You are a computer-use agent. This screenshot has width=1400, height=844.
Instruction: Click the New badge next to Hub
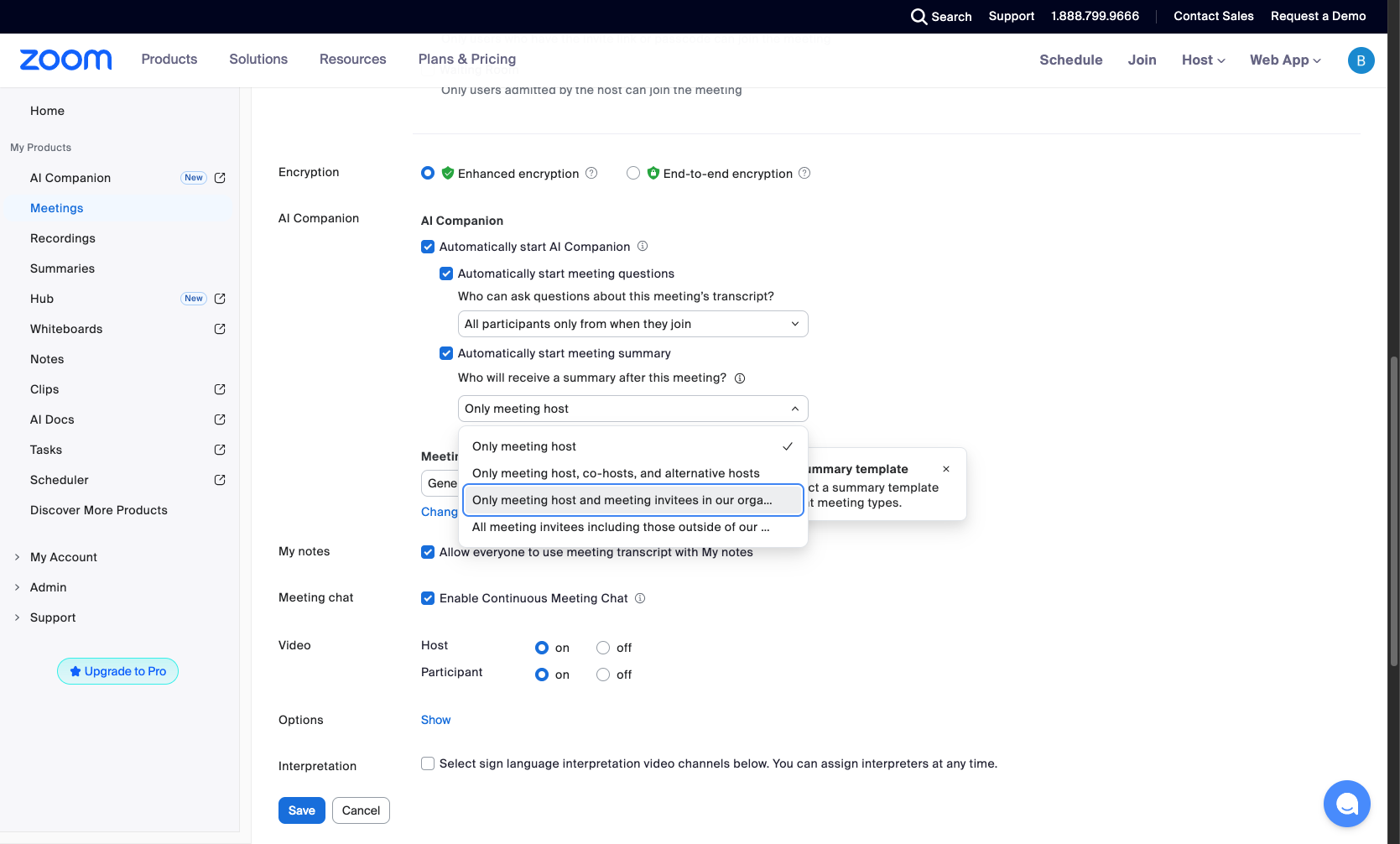pos(194,299)
